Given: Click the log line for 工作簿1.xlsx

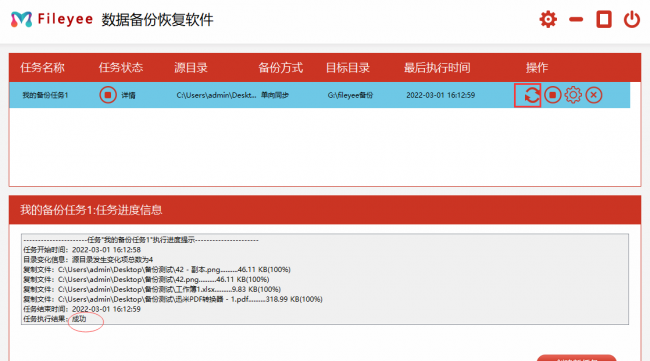Looking at the screenshot, I should (152, 289).
